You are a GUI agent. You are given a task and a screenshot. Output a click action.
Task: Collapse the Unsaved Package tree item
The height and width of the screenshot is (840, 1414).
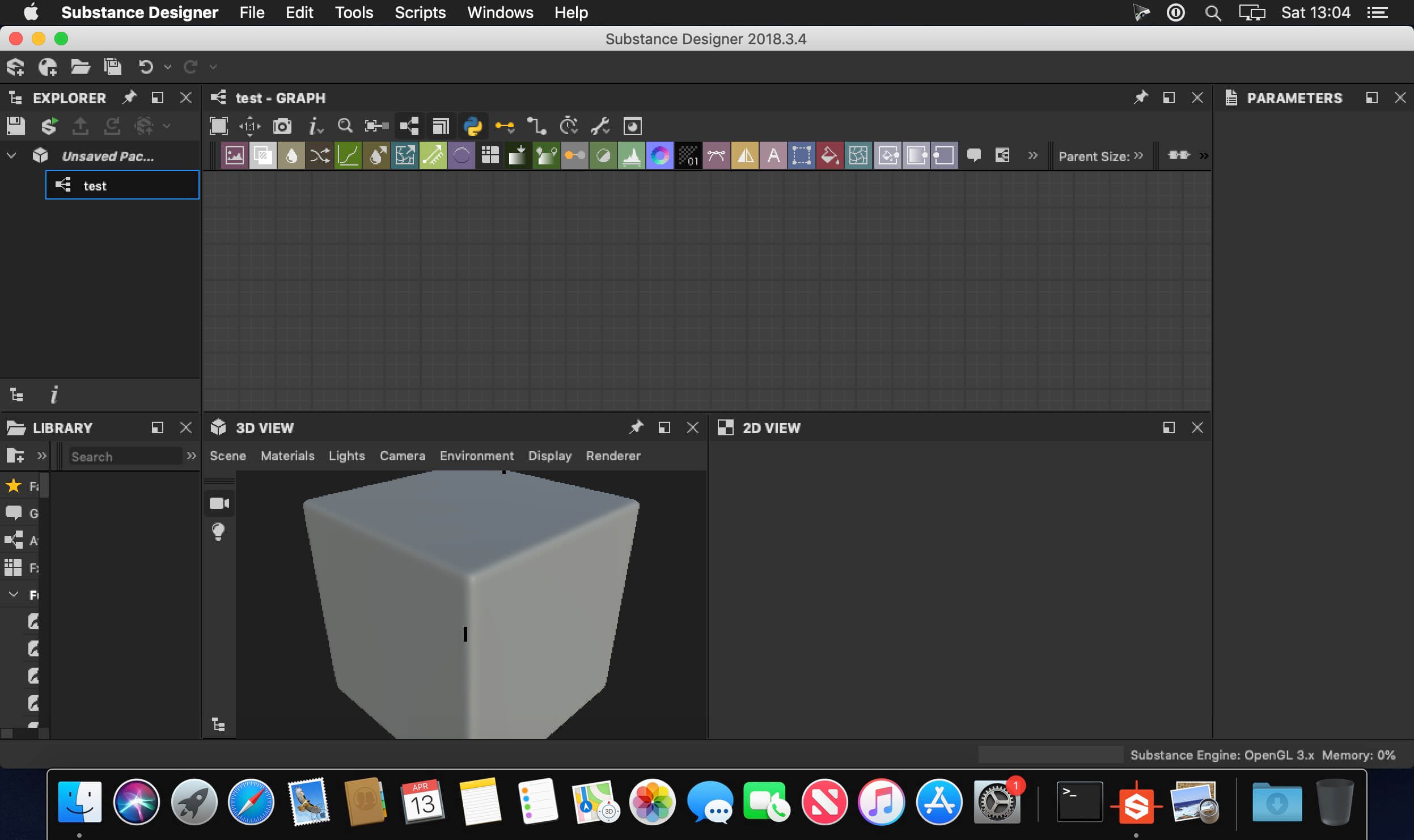(11, 156)
